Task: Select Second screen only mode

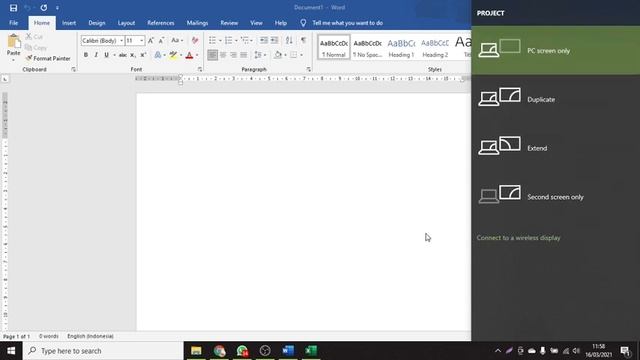Action: (x=556, y=197)
